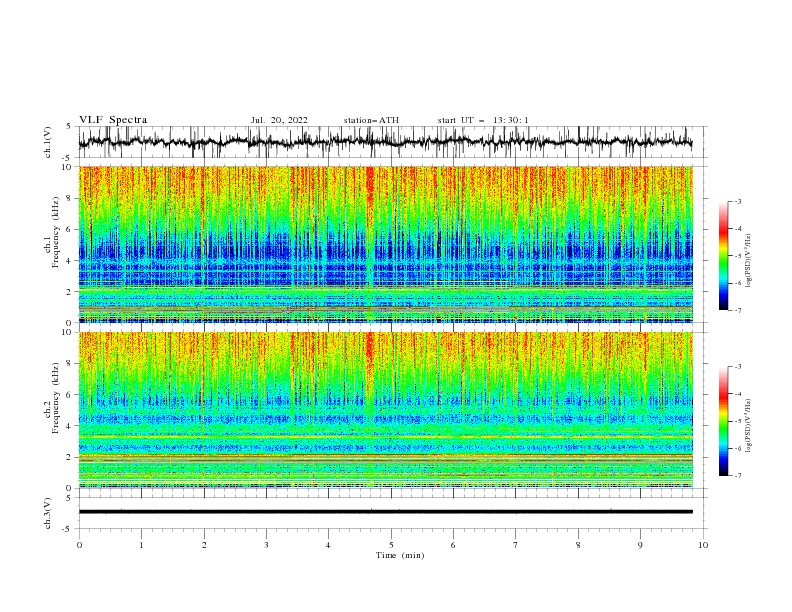The width and height of the screenshot is (792, 612).
Task: Click time axis tick label "10"
Action: pyautogui.click(x=703, y=545)
